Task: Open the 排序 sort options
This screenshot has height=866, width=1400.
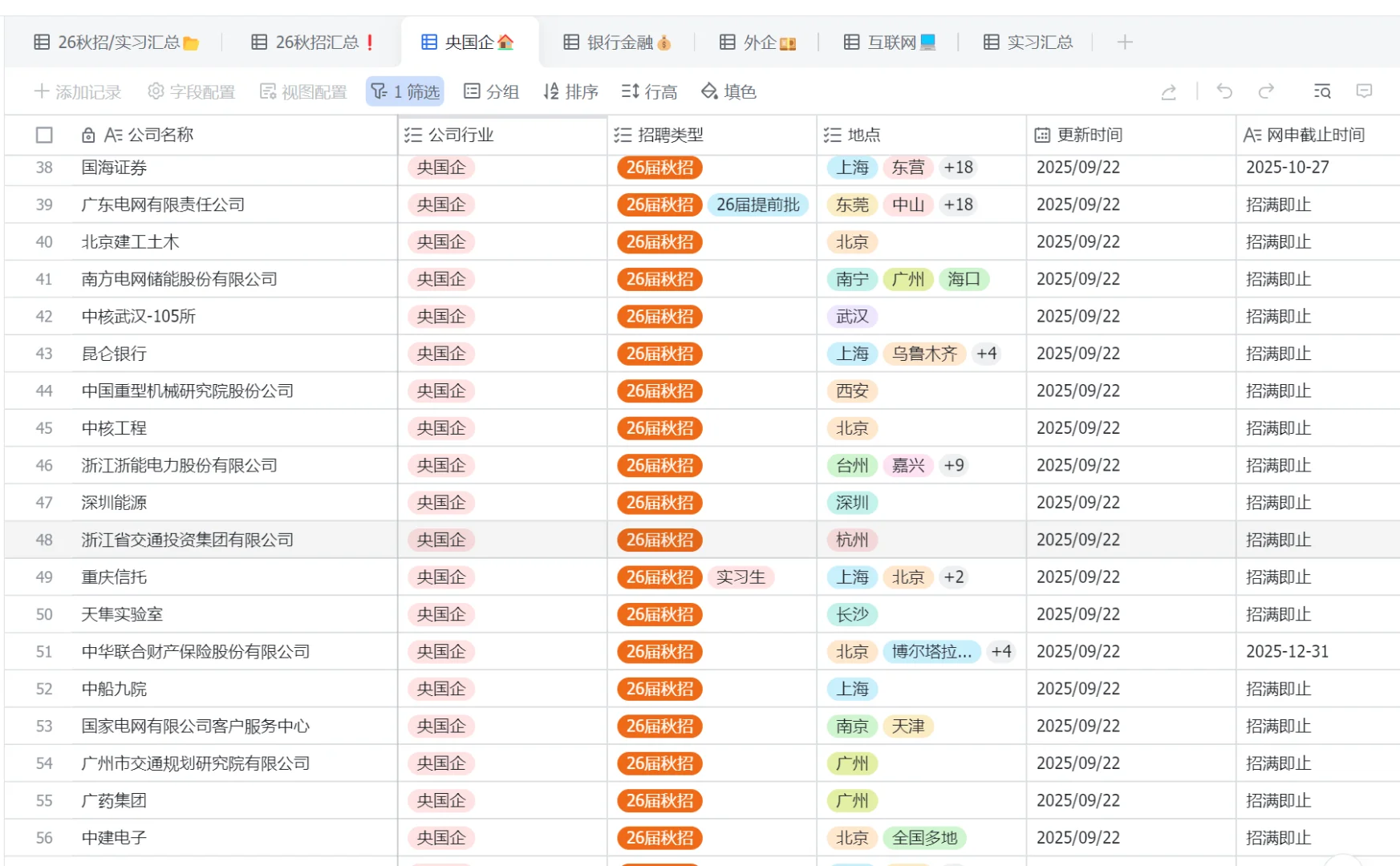Action: coord(570,92)
